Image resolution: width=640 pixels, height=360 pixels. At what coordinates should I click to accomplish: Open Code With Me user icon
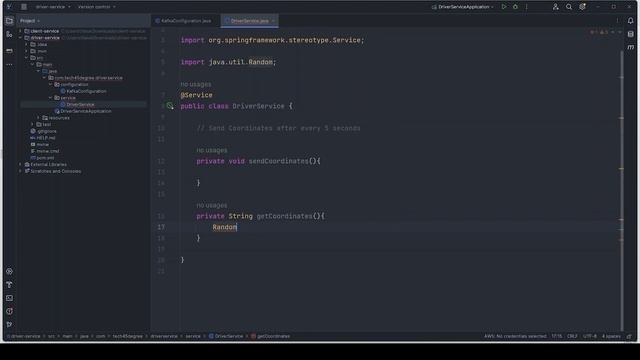point(556,7)
